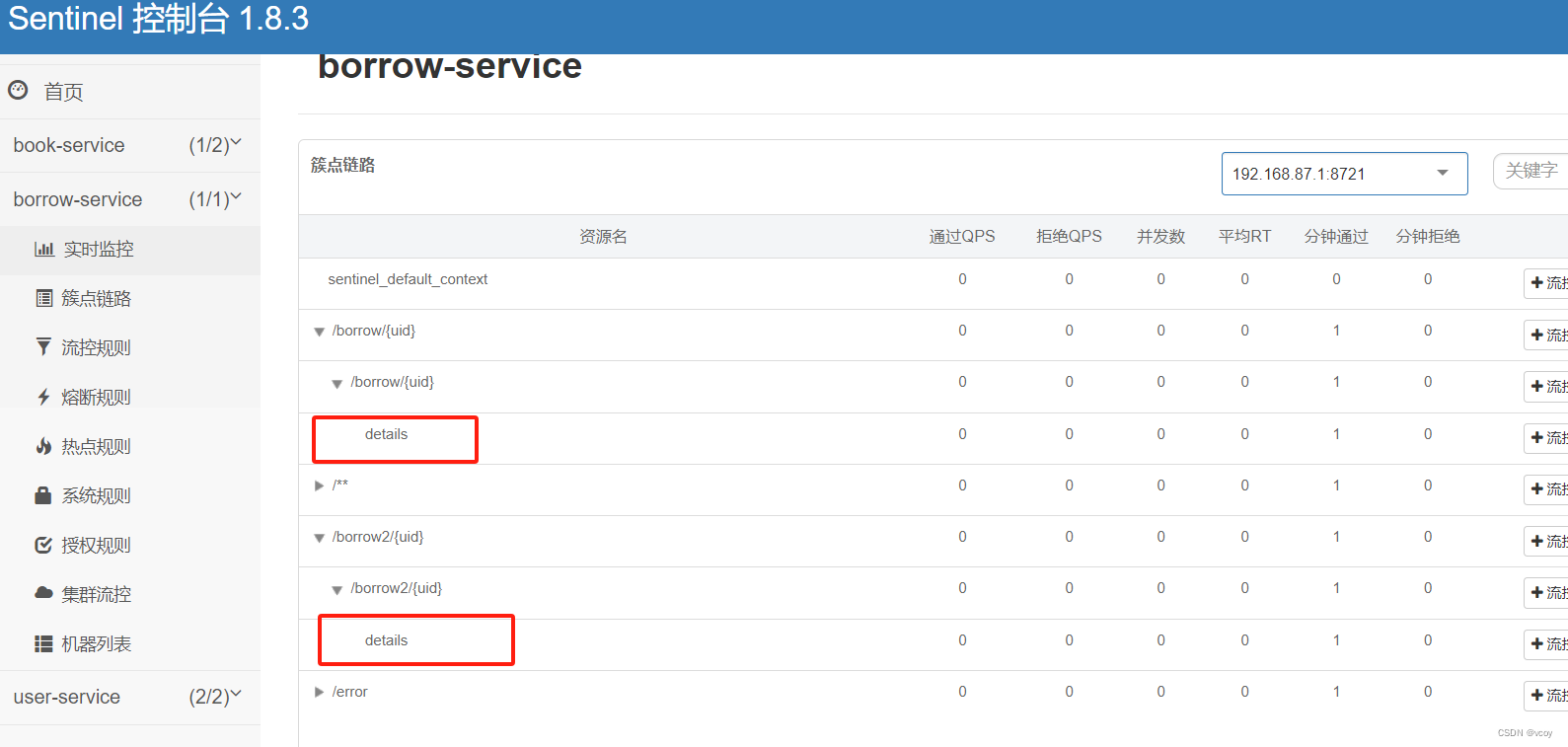Image resolution: width=1568 pixels, height=747 pixels.
Task: Expand the user-service (2/2) app menu
Action: coord(130,697)
